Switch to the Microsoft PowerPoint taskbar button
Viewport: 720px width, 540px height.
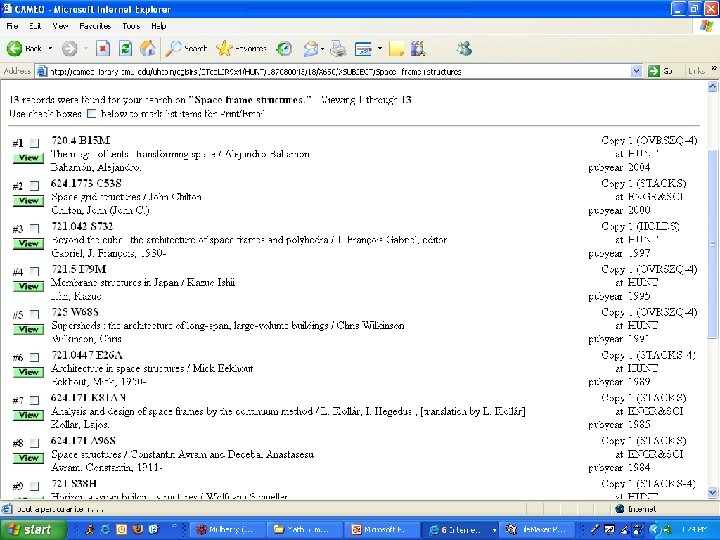pos(382,529)
